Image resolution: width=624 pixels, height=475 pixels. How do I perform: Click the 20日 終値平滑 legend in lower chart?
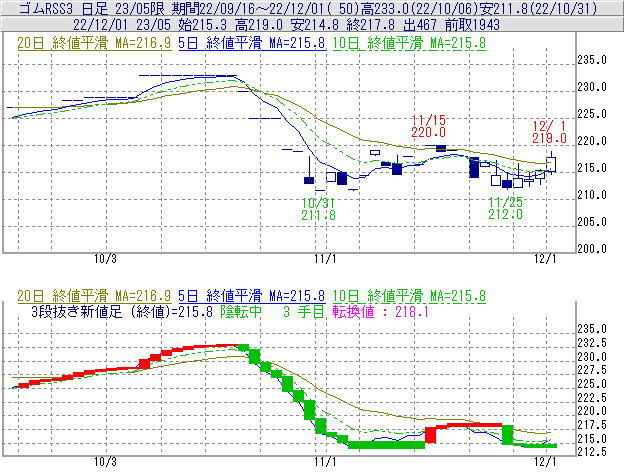(94, 296)
